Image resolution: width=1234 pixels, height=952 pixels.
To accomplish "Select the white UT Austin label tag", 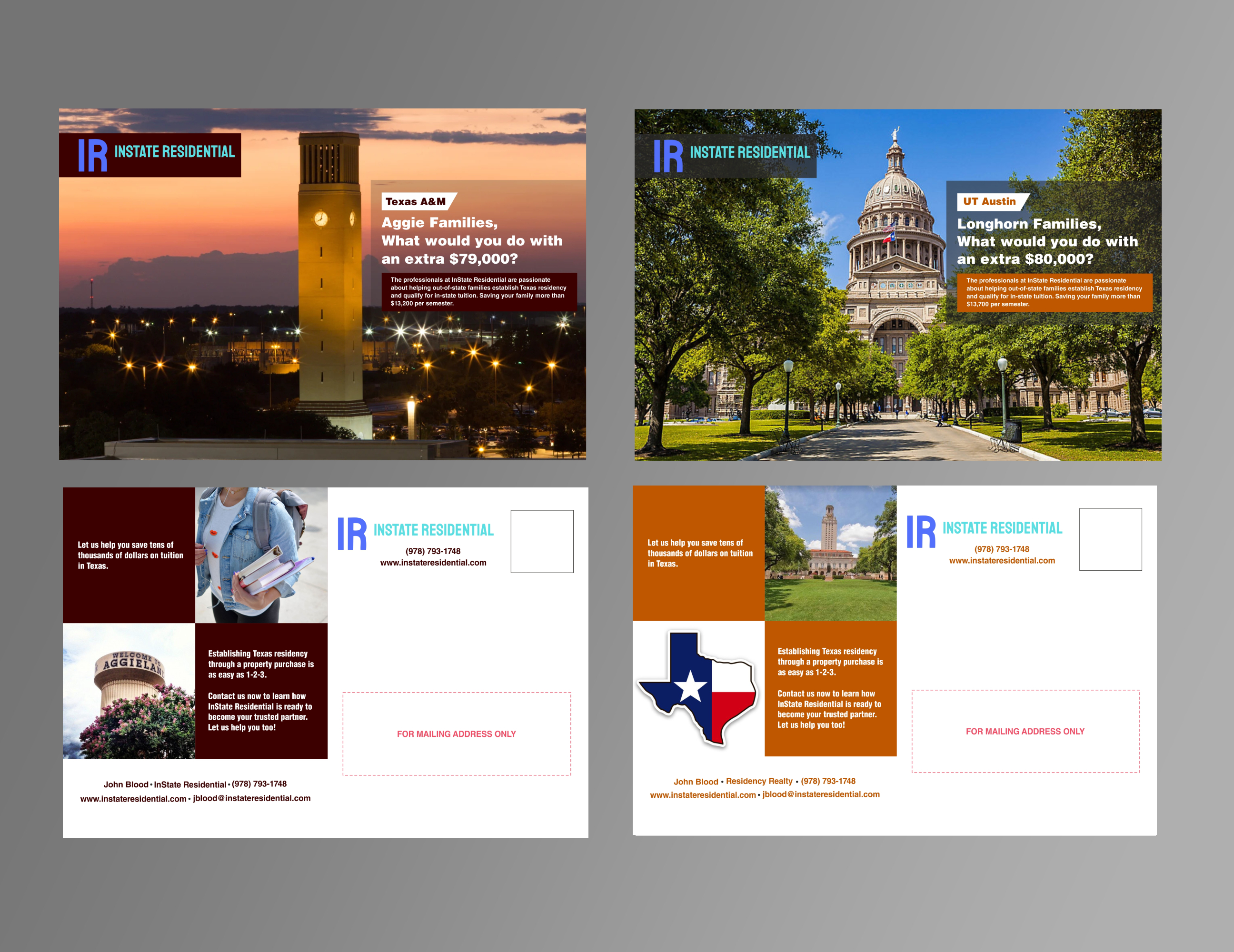I will click(x=990, y=202).
